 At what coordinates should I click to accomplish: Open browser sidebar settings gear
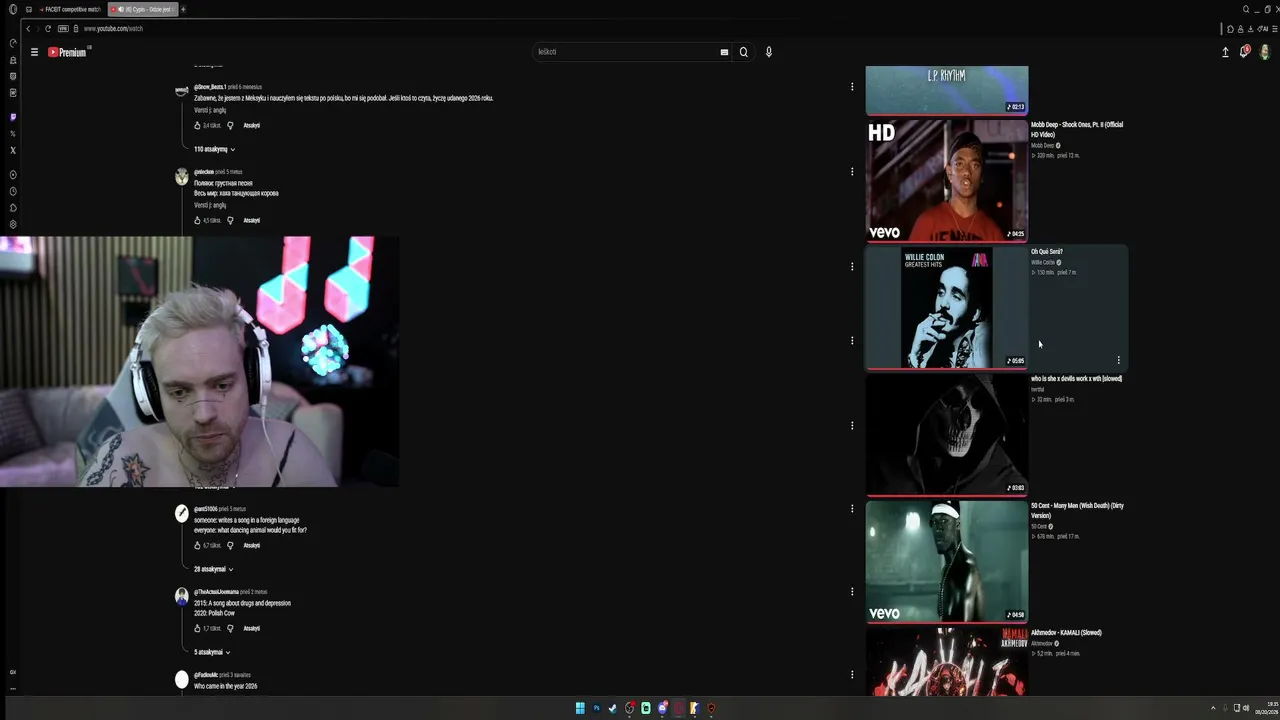[x=13, y=224]
